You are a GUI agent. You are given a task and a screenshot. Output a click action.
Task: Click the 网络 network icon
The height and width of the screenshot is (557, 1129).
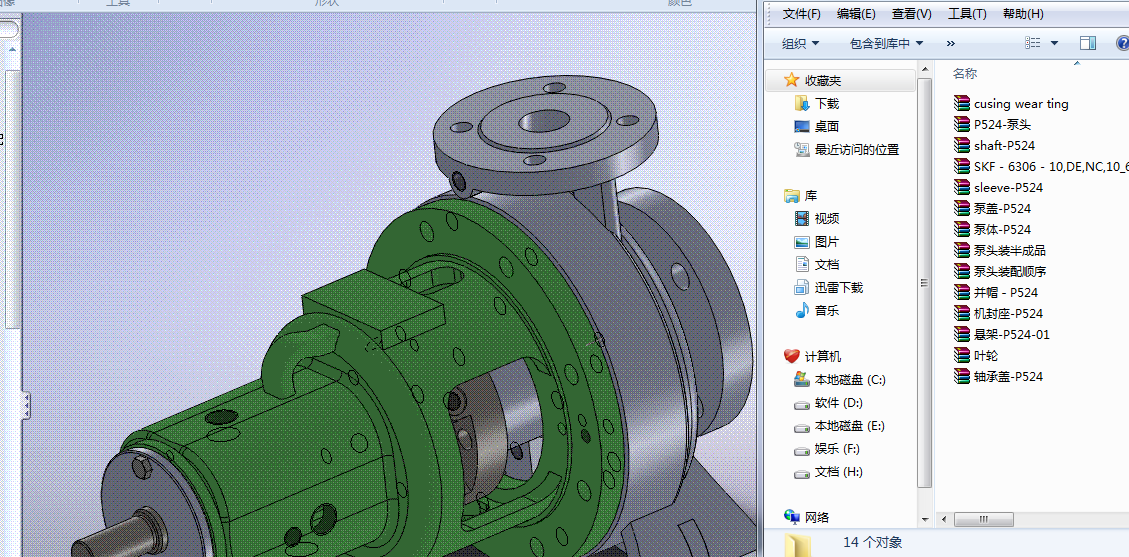click(791, 517)
